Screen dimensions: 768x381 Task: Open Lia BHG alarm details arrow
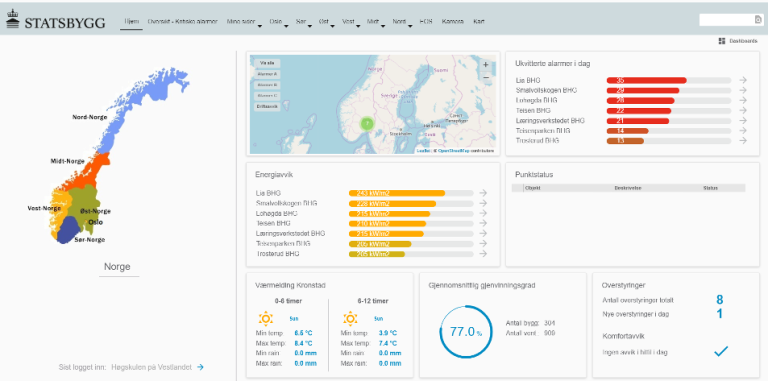[743, 80]
